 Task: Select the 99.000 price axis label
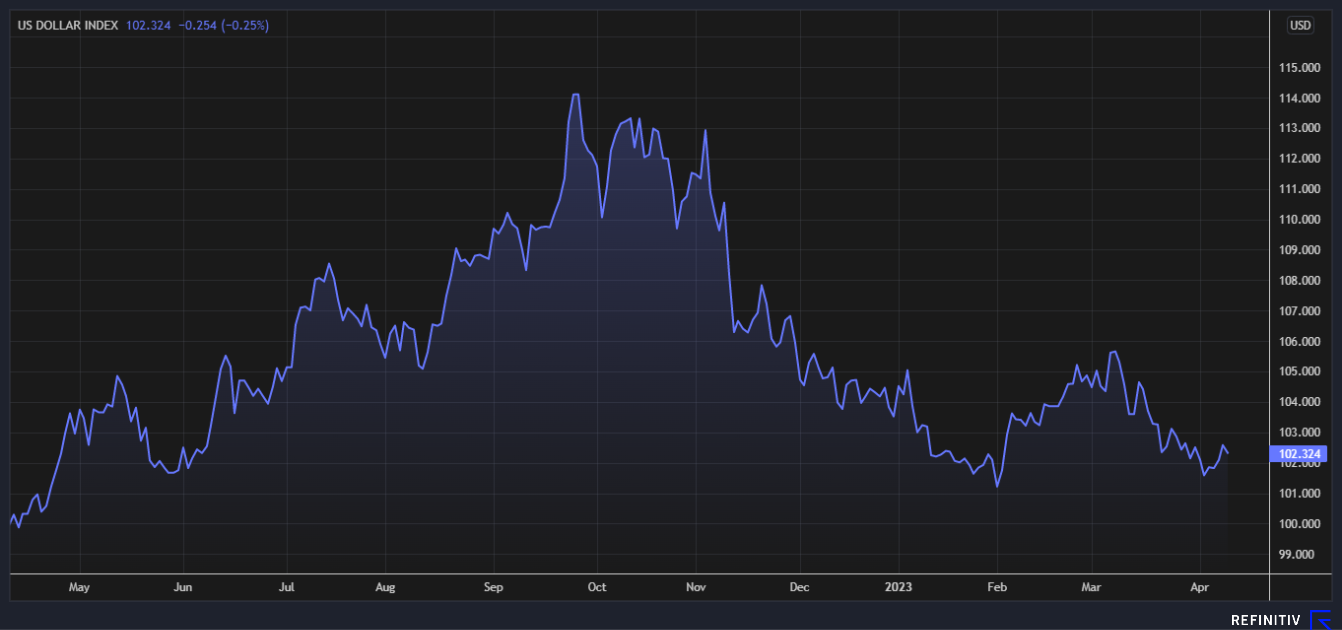pos(1298,555)
